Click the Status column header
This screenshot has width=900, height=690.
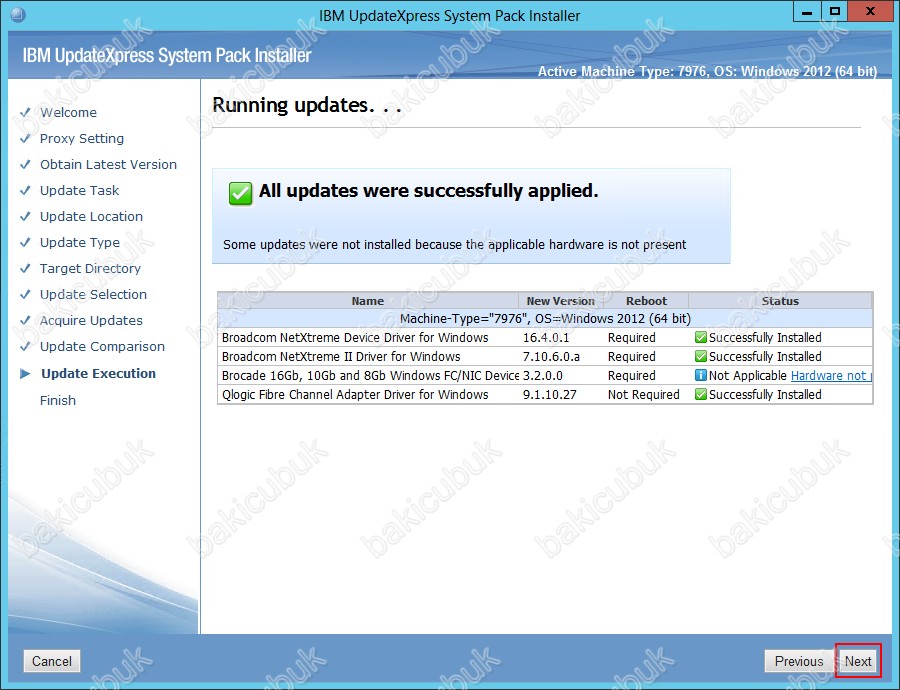781,301
